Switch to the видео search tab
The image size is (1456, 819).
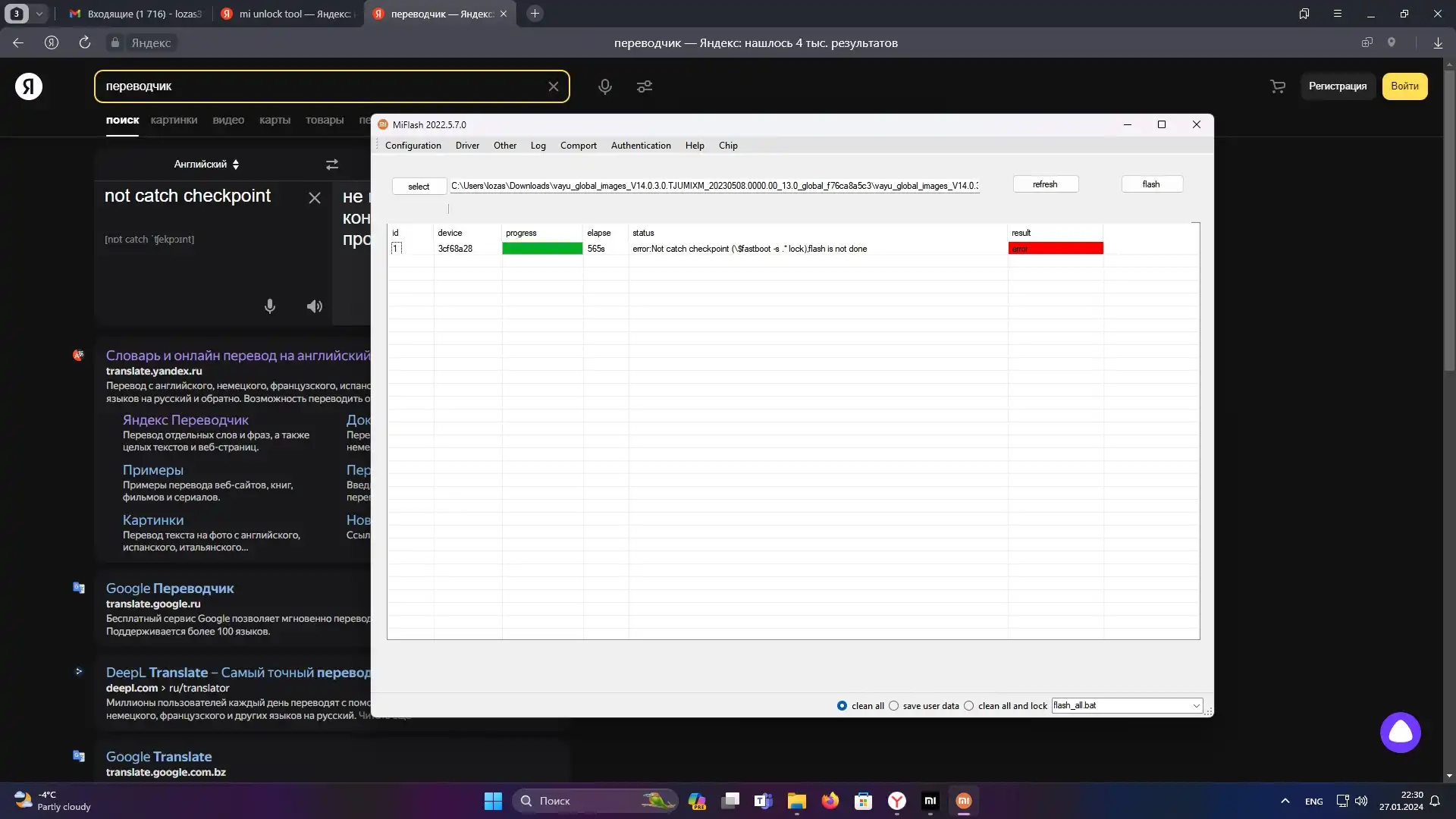(228, 120)
